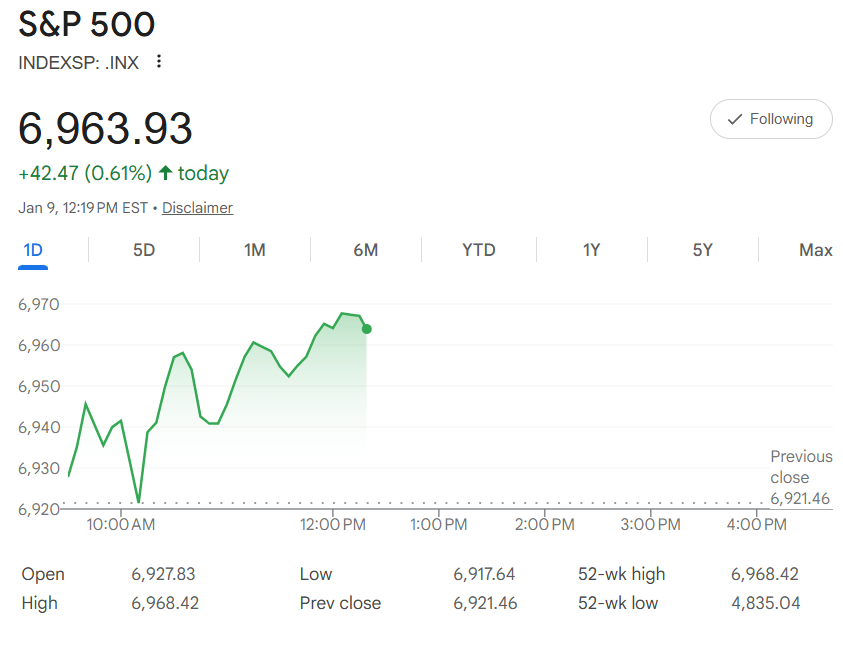Screen dimensions: 843x650
Task: Show the 6M chart range
Action: (x=366, y=250)
